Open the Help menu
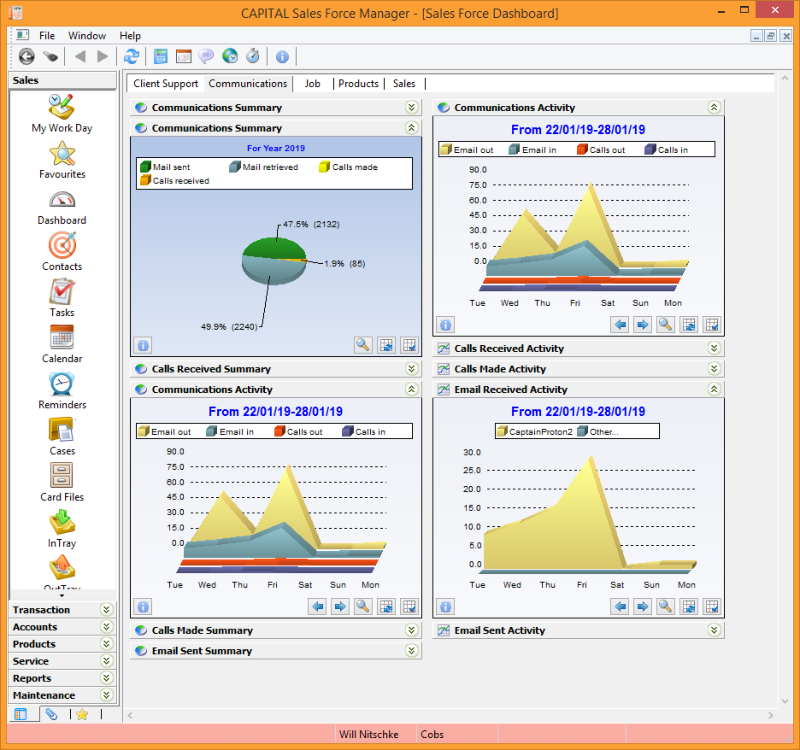 130,36
